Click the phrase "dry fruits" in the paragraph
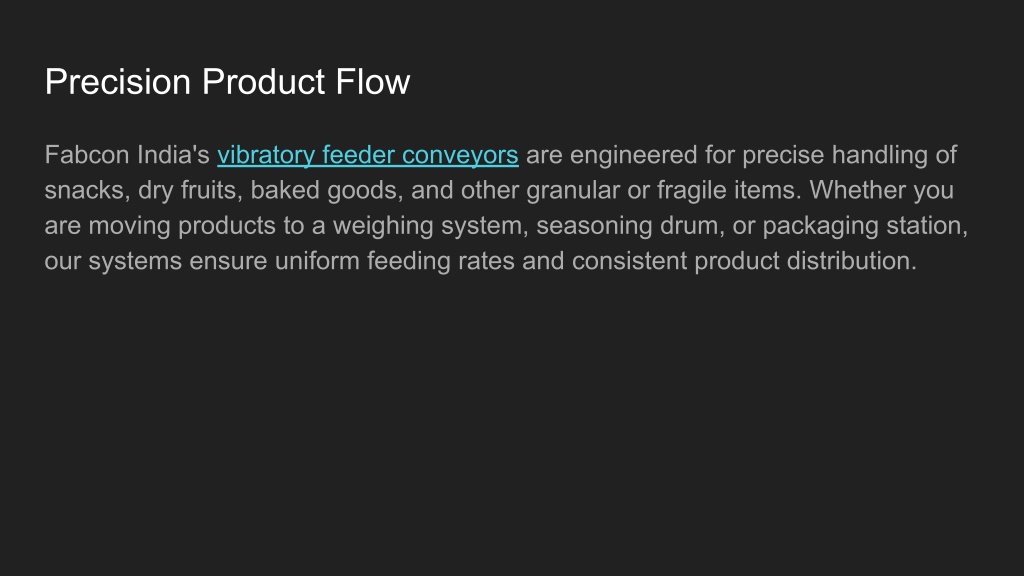 187,191
